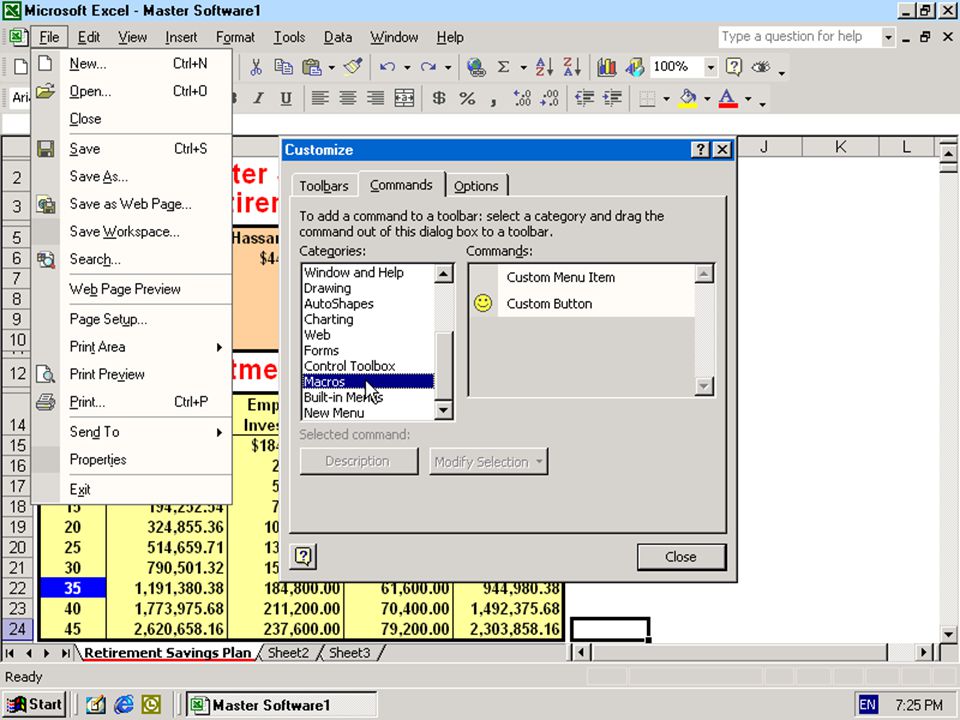Insert hyperlink with the globe icon

tap(476, 67)
